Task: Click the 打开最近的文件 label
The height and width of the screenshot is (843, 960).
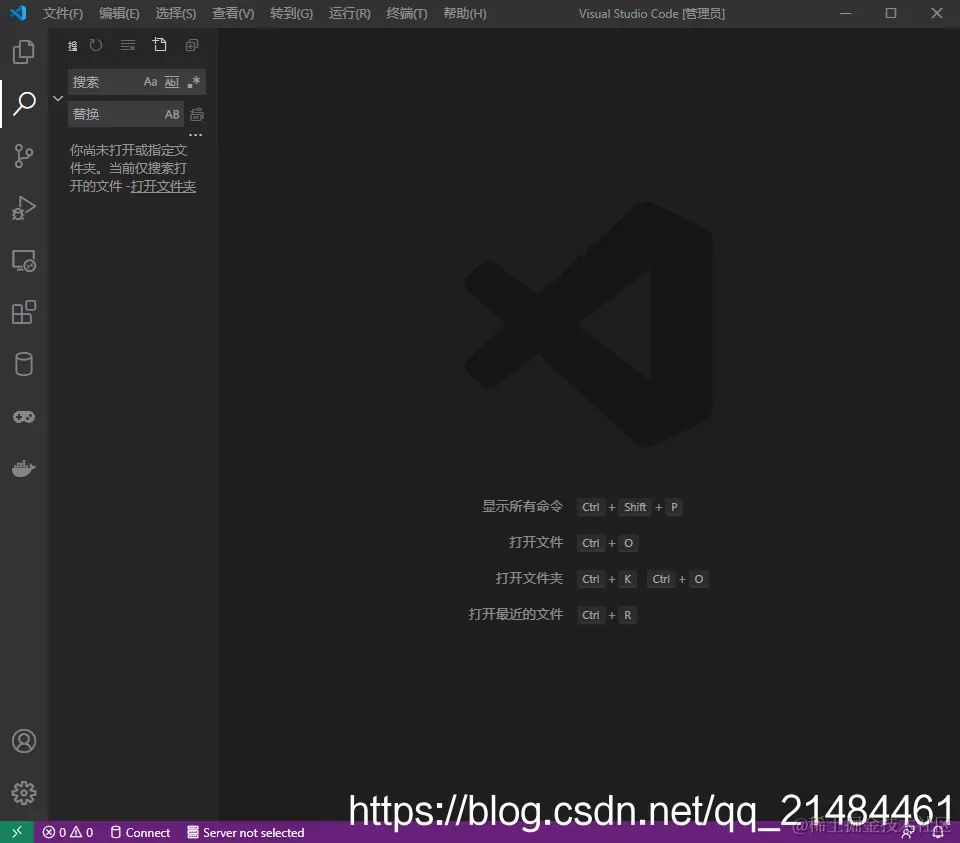Action: coord(516,615)
